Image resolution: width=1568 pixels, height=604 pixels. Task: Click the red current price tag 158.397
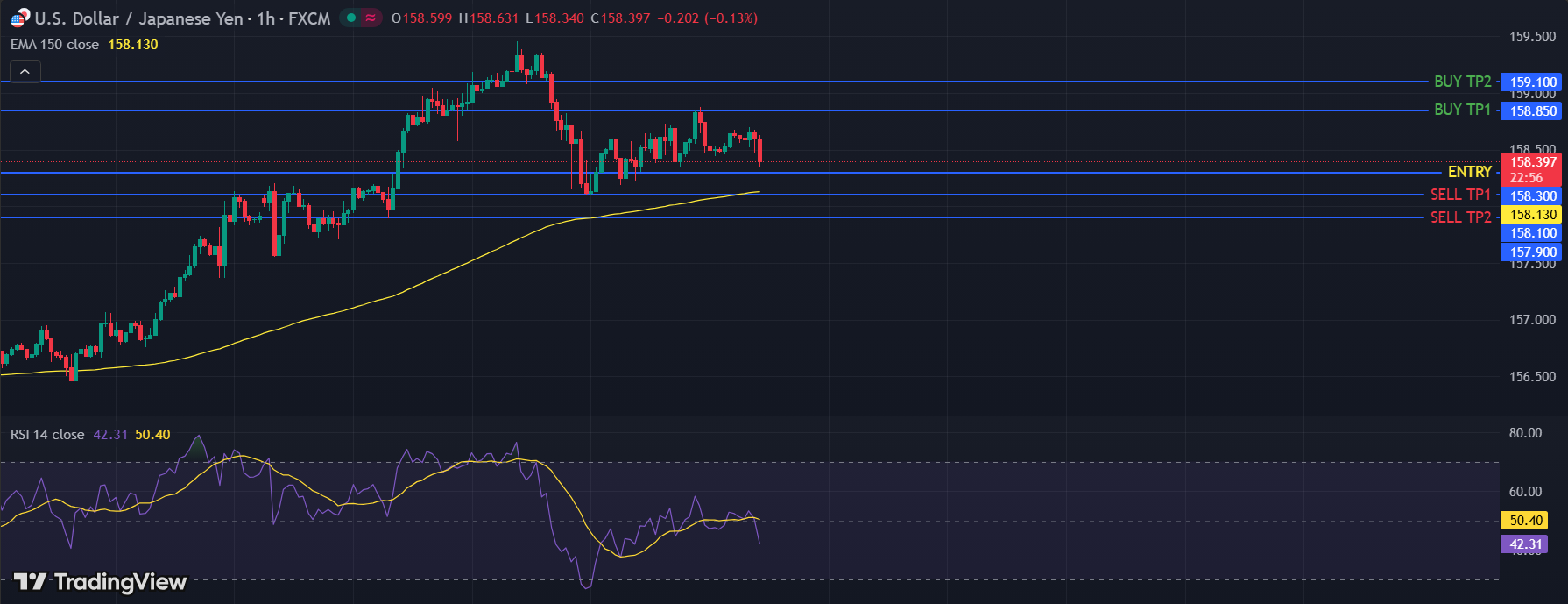click(1533, 162)
